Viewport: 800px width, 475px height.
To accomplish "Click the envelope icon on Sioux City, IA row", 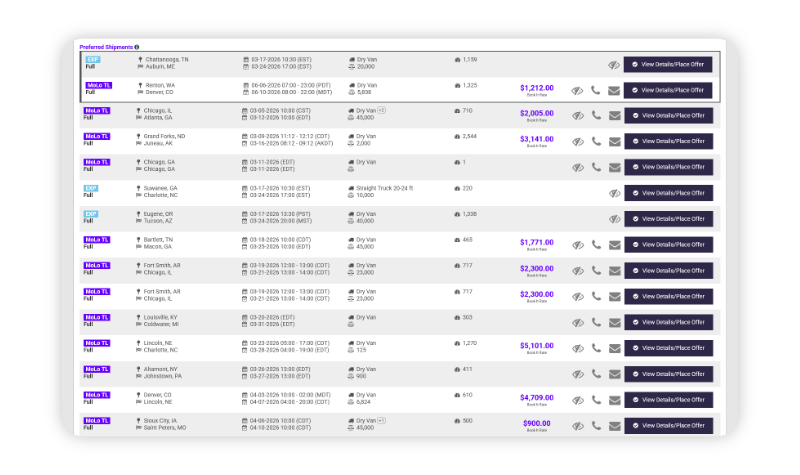I will 615,426.
